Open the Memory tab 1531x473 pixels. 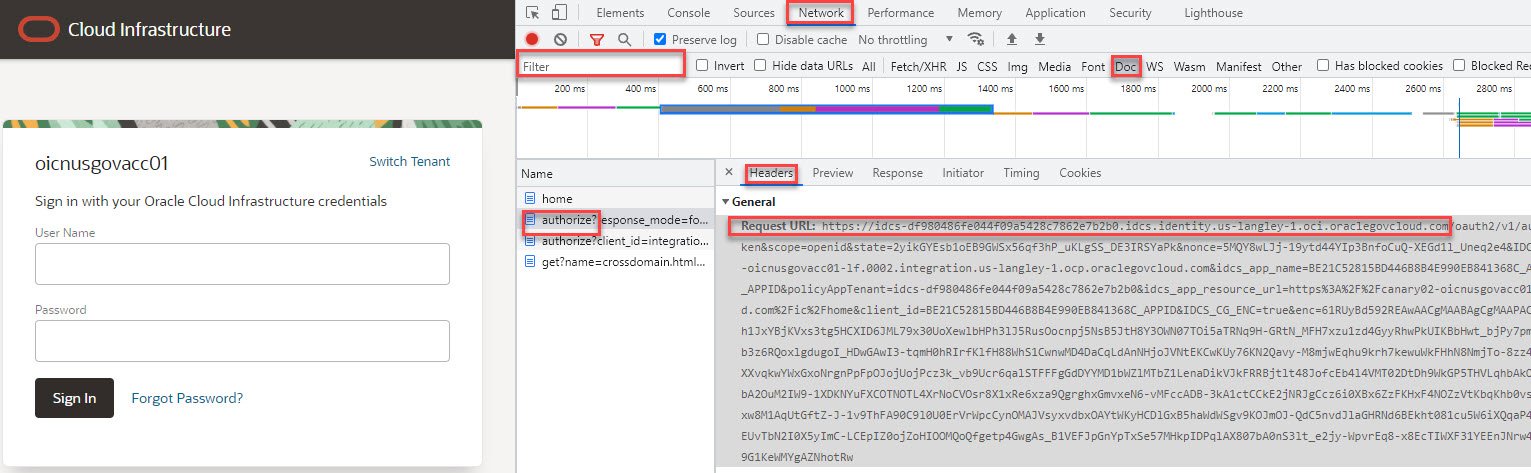click(980, 13)
